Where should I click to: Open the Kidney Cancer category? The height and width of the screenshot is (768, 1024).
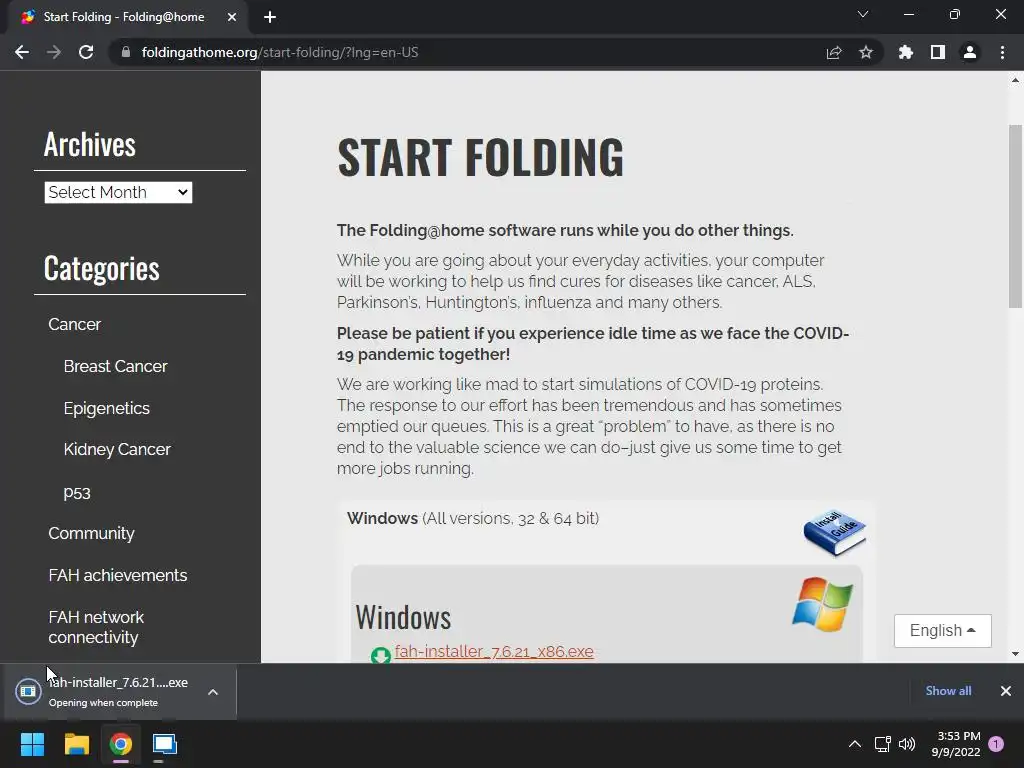[117, 449]
